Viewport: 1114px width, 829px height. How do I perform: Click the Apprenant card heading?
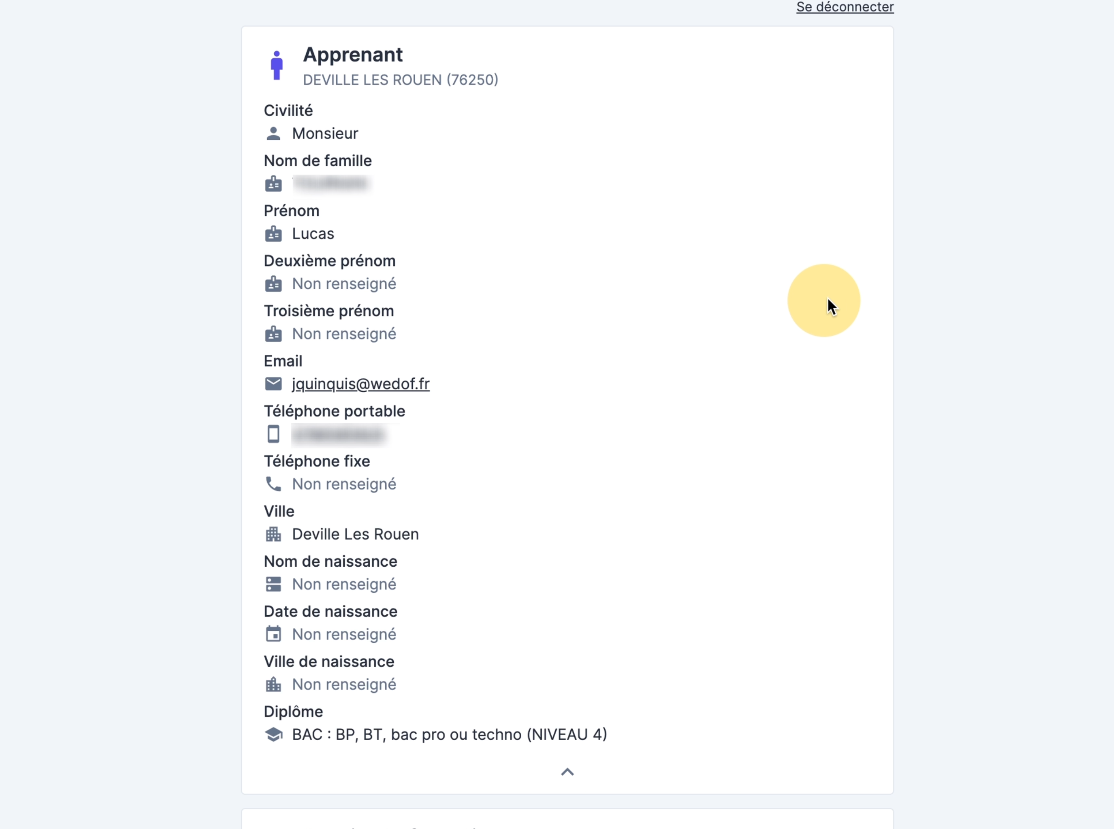click(x=353, y=55)
